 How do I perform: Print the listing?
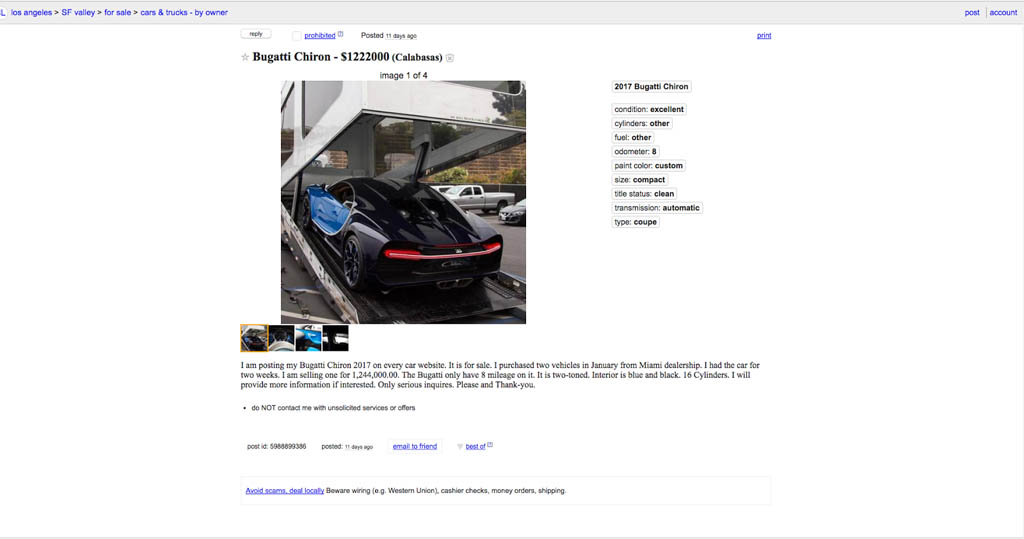point(764,36)
